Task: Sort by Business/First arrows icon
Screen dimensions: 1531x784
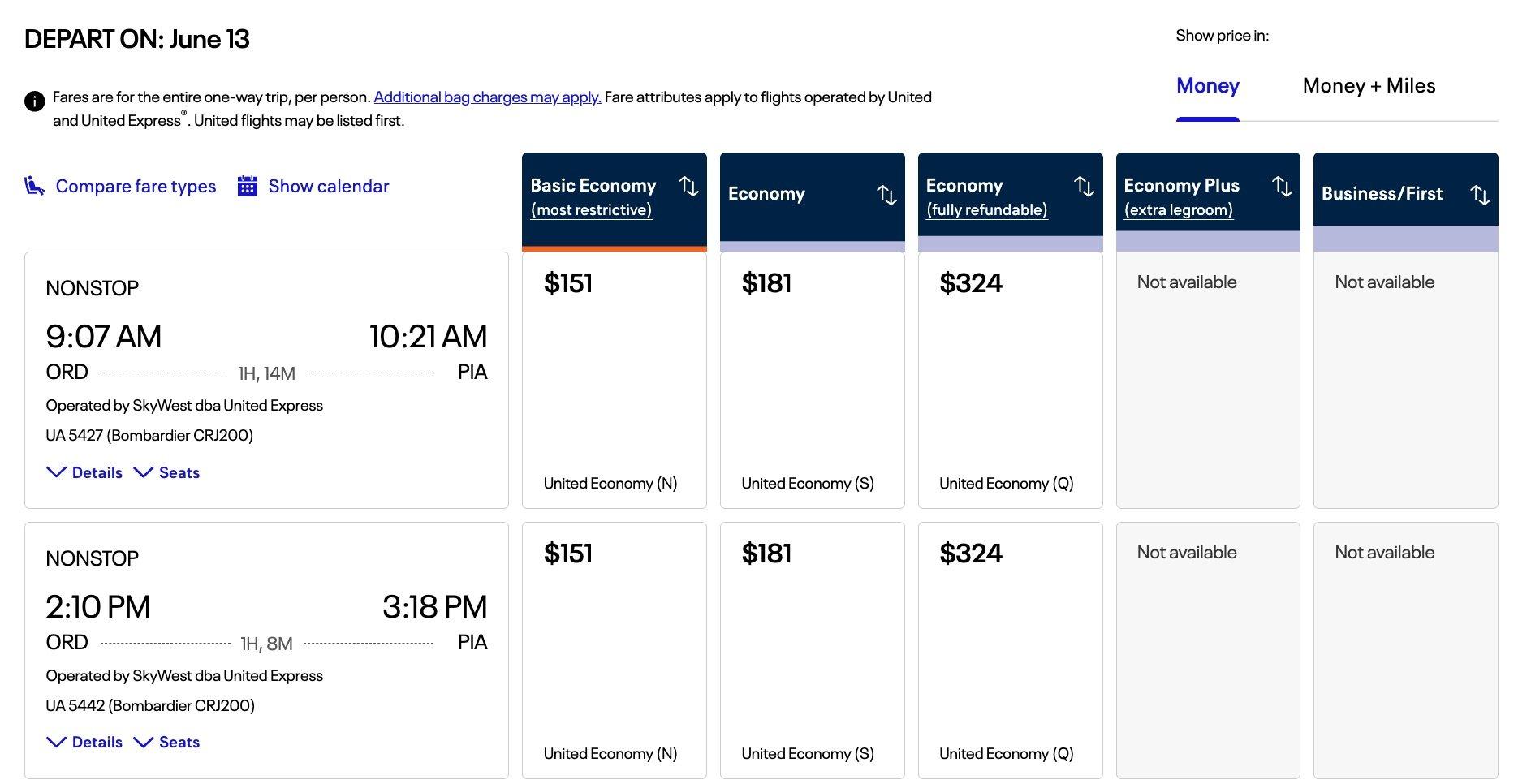Action: (1480, 195)
